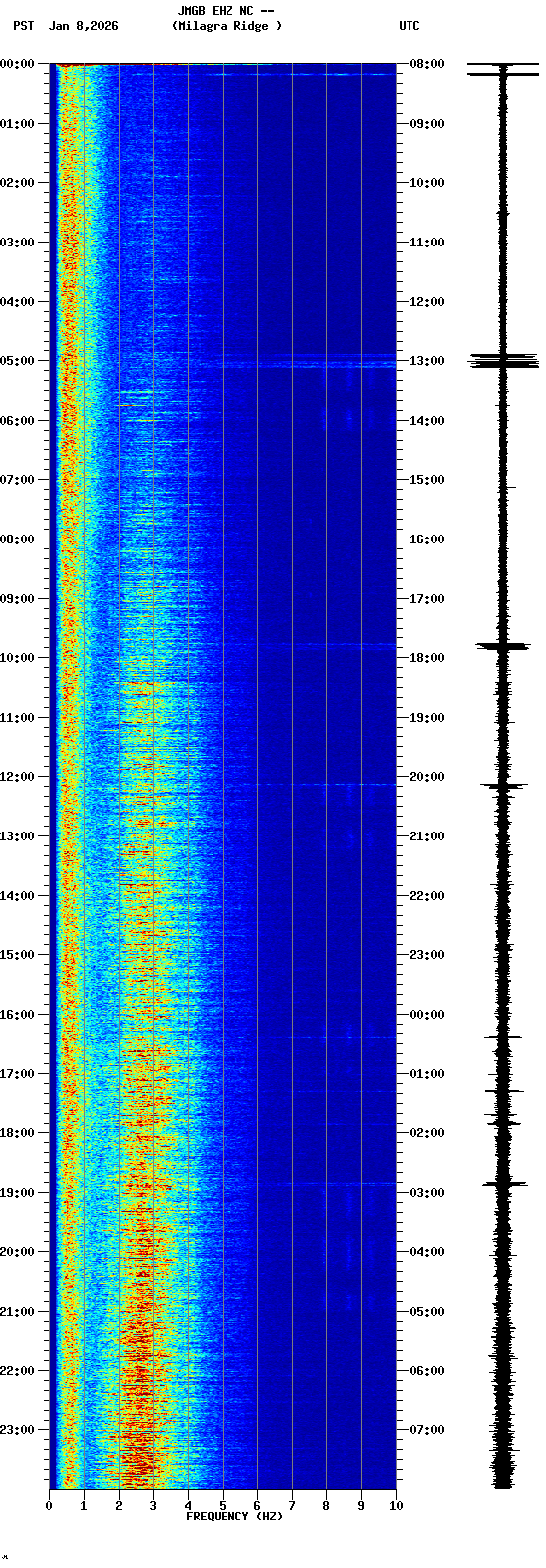Click the PST time label '23:00'

pos(16,1430)
